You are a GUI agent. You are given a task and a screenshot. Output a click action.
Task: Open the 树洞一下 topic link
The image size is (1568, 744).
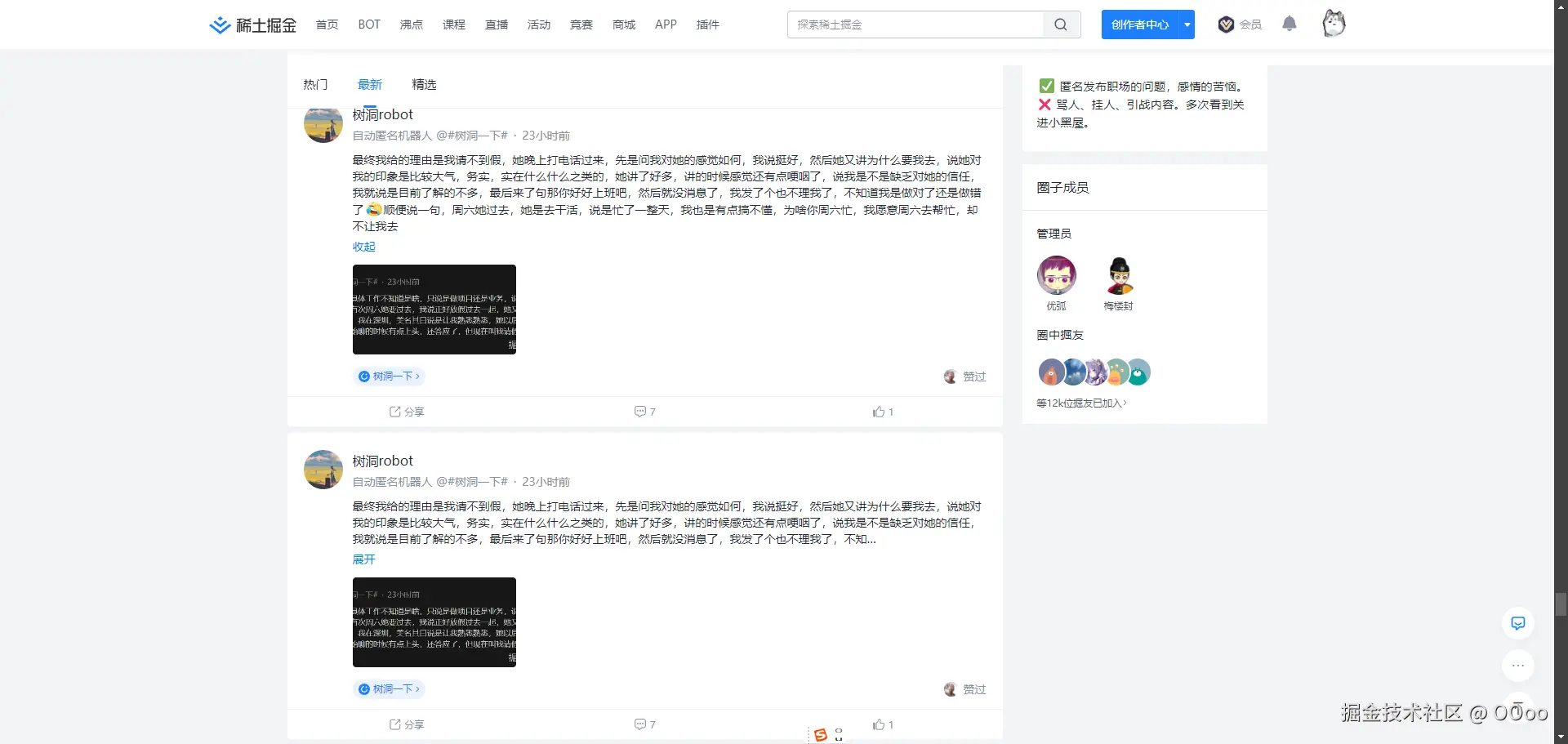point(390,376)
